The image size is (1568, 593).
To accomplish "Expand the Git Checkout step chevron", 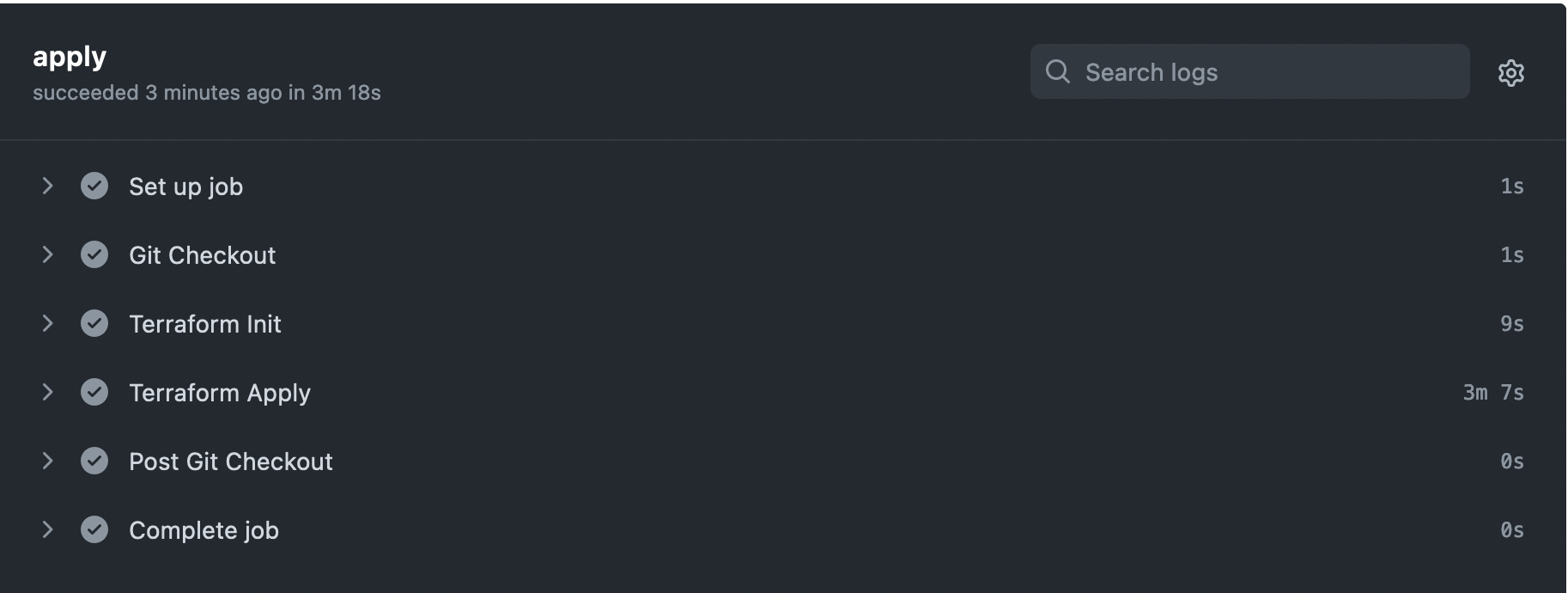I will [48, 254].
